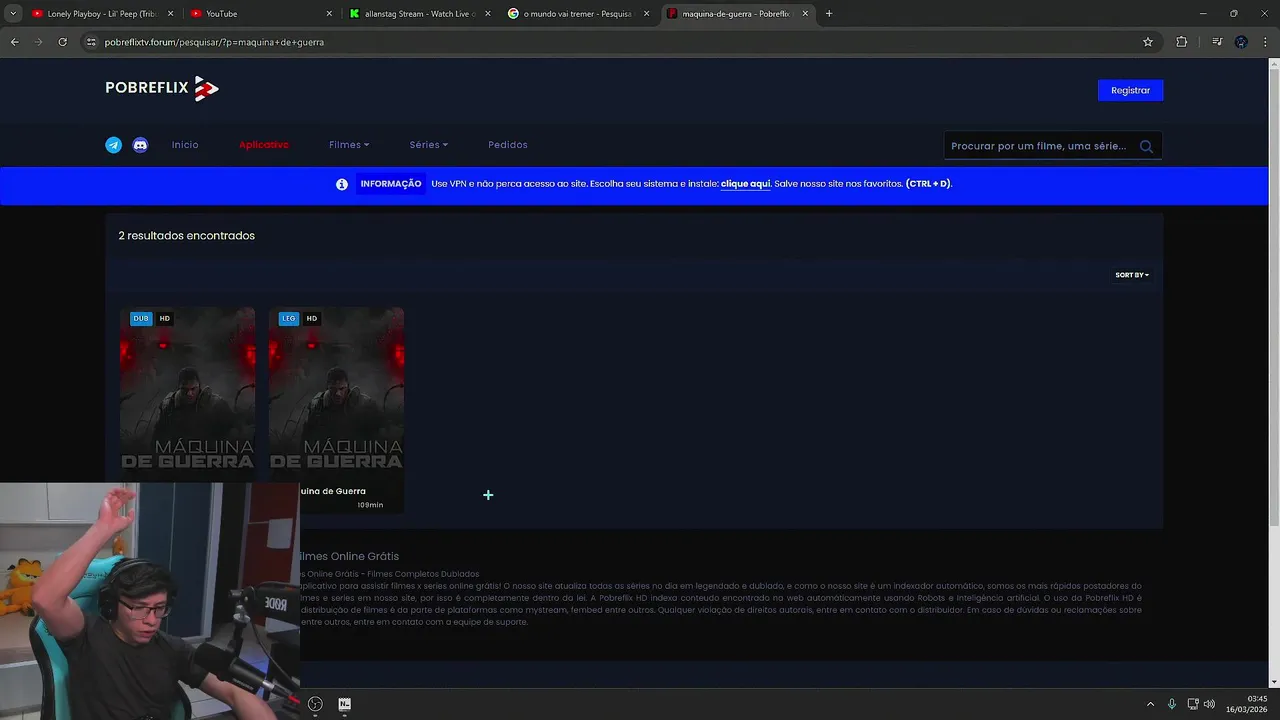Open the network tray icon
Image resolution: width=1280 pixels, height=720 pixels.
pos(1193,704)
